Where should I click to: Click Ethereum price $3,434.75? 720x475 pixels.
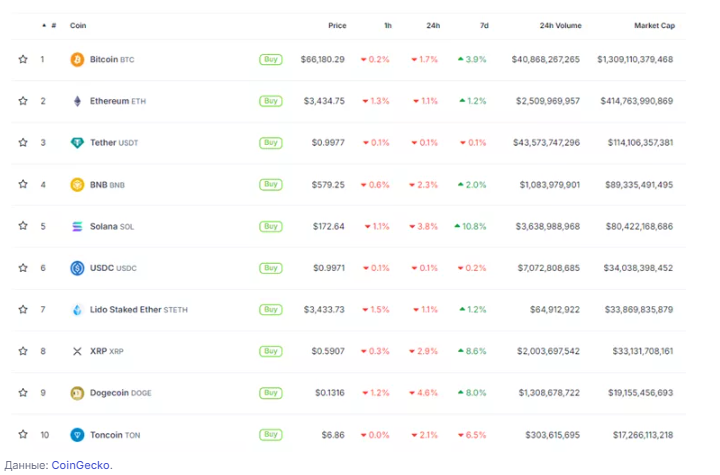click(x=324, y=101)
